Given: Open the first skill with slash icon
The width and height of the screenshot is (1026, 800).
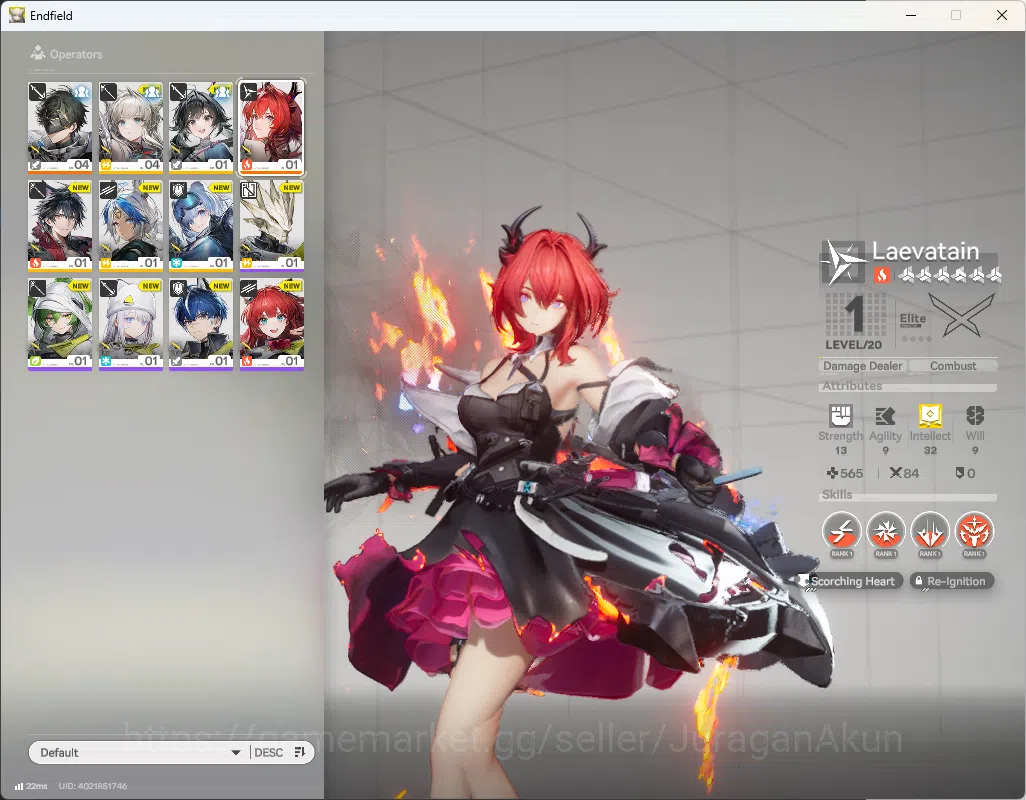Looking at the screenshot, I should click(841, 532).
